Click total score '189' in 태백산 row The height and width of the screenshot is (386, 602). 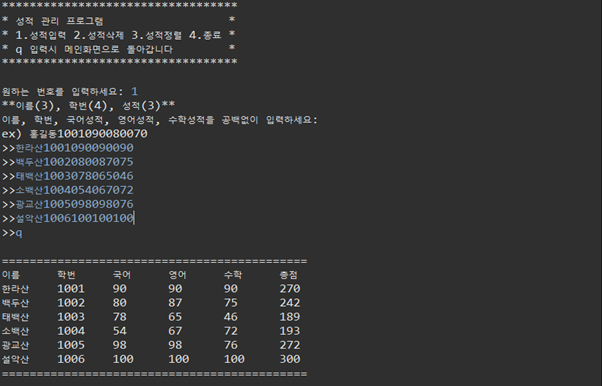tap(290, 317)
